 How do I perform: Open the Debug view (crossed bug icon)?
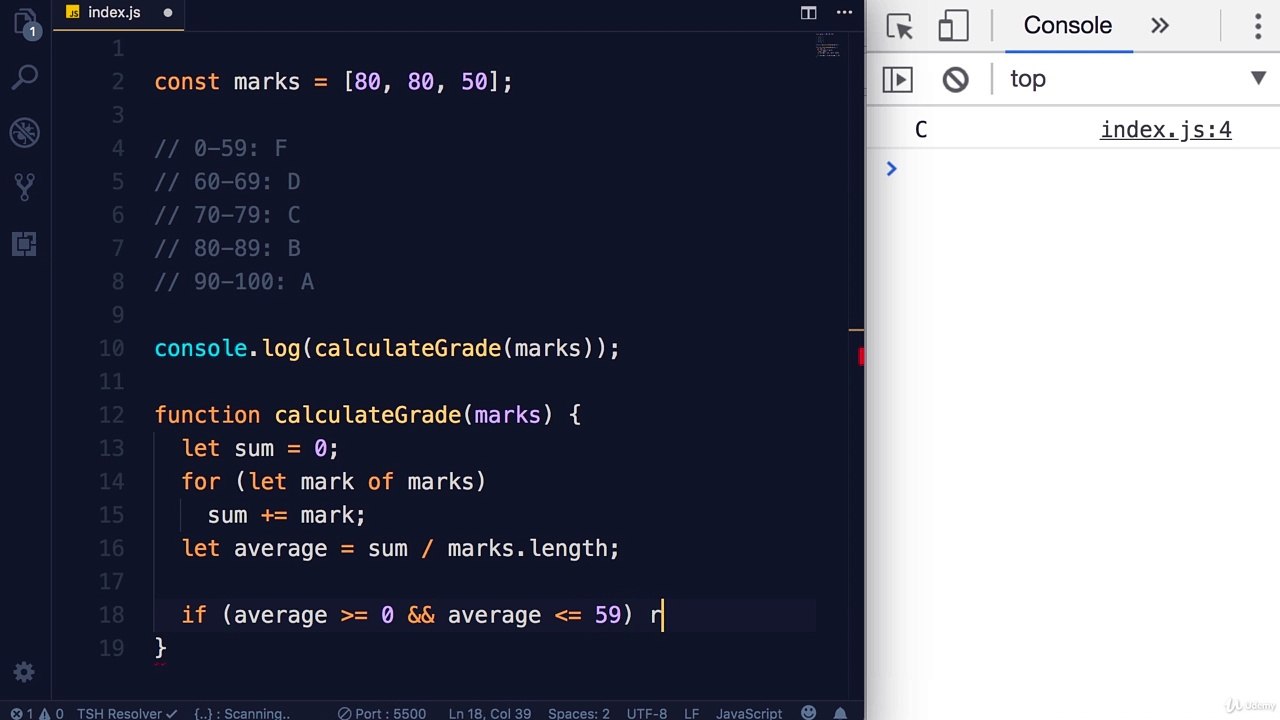(x=25, y=132)
